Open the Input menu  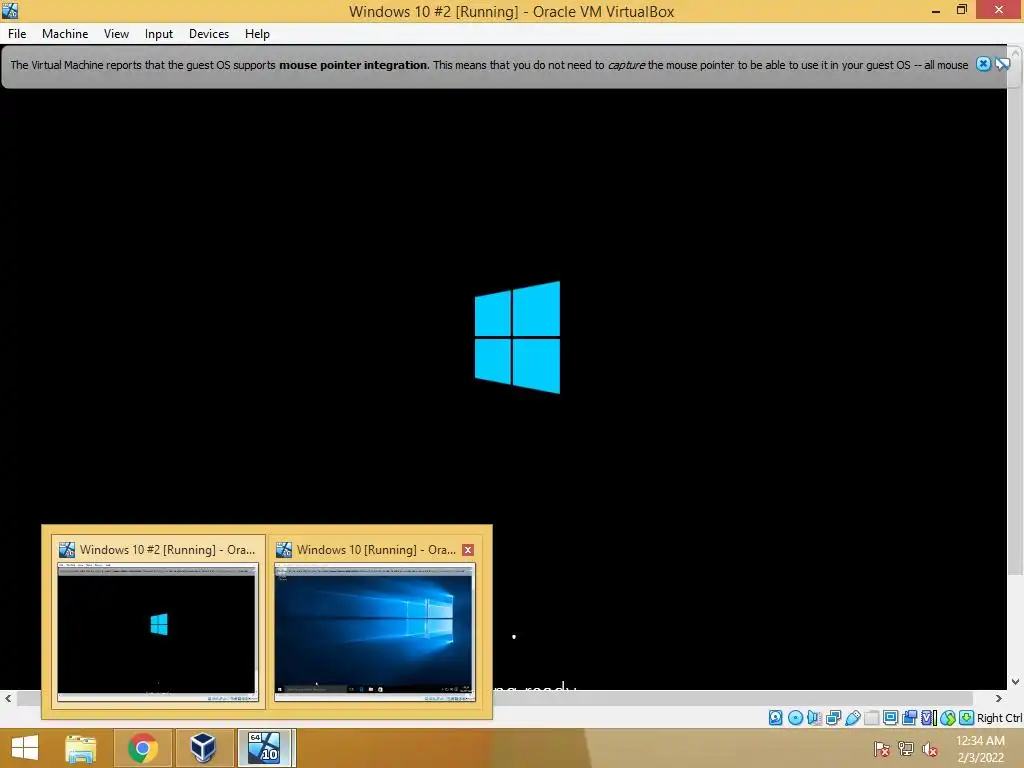click(159, 34)
